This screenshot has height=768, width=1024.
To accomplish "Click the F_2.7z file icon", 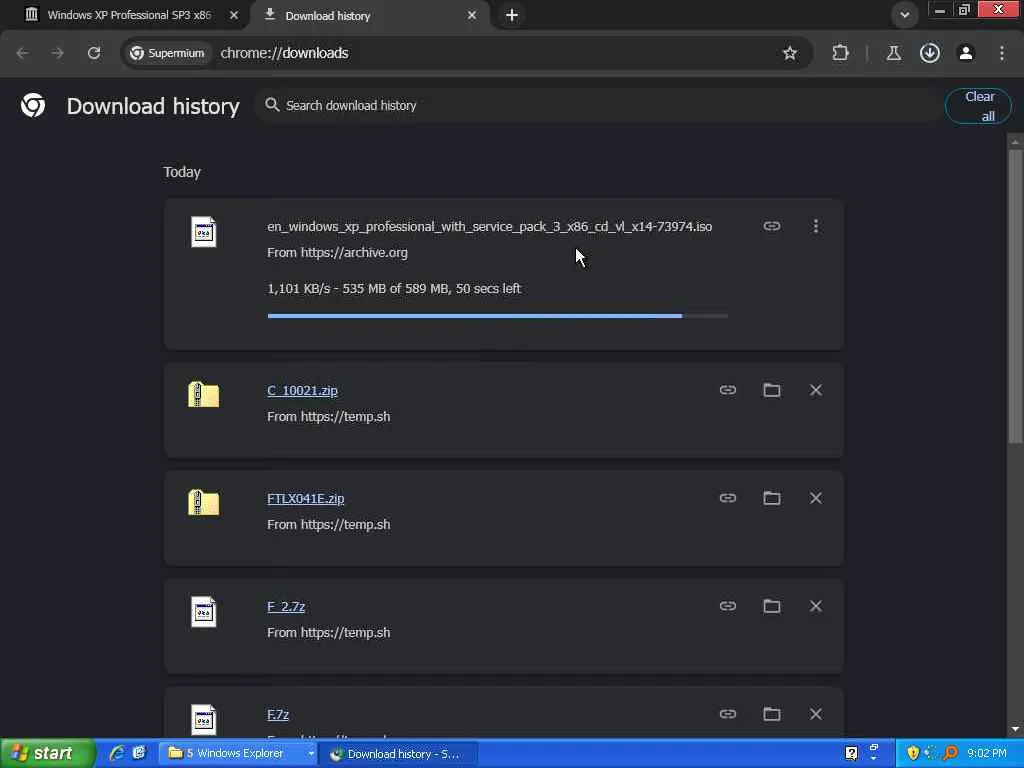I will tap(204, 612).
